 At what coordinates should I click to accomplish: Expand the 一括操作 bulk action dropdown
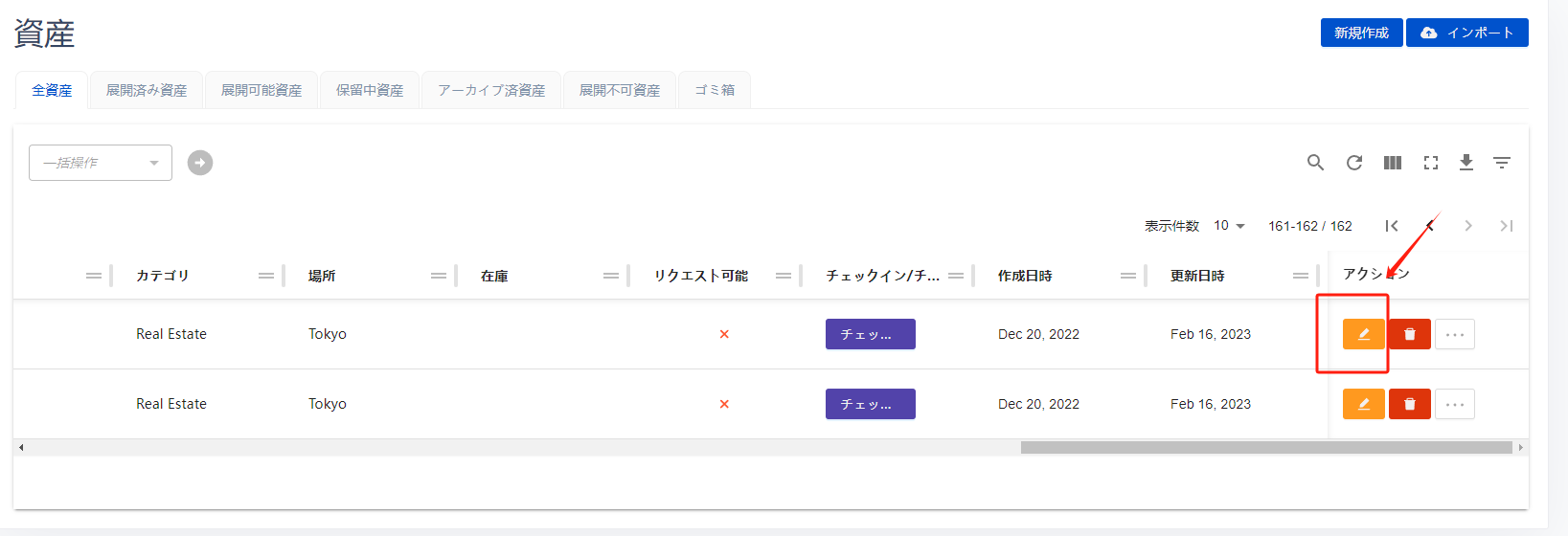pos(101,163)
